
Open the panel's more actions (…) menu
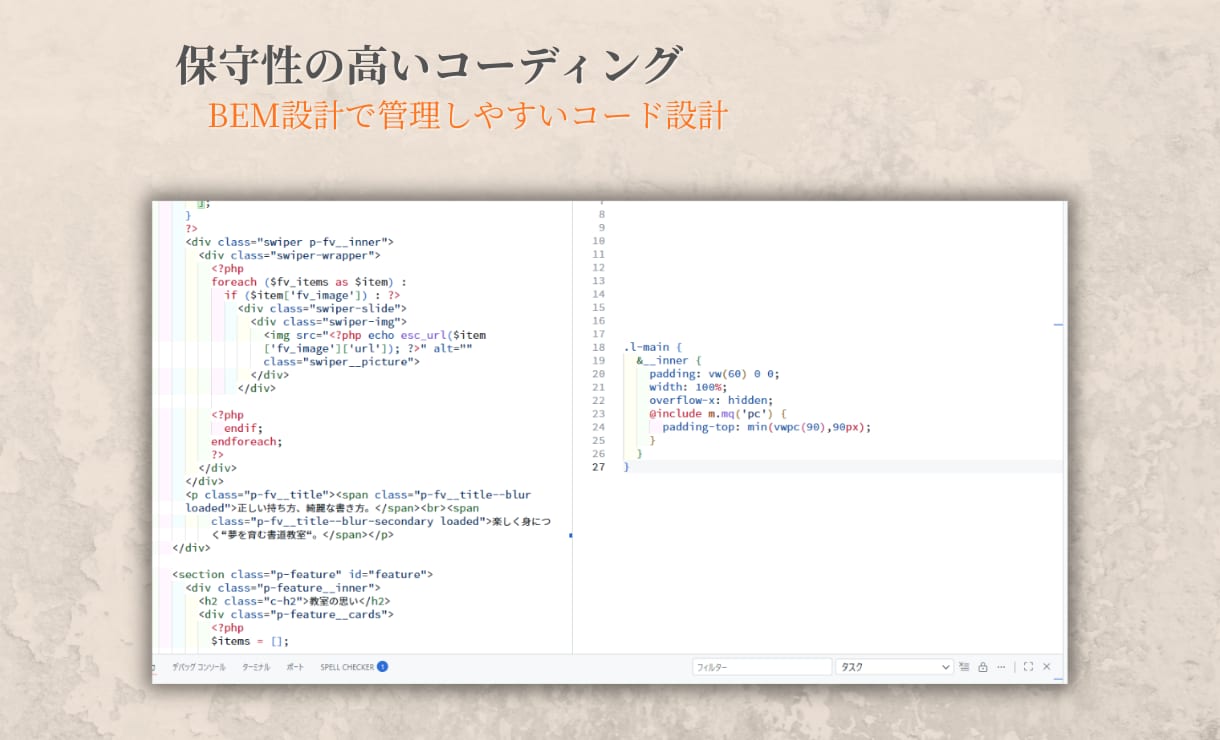pos(1002,667)
